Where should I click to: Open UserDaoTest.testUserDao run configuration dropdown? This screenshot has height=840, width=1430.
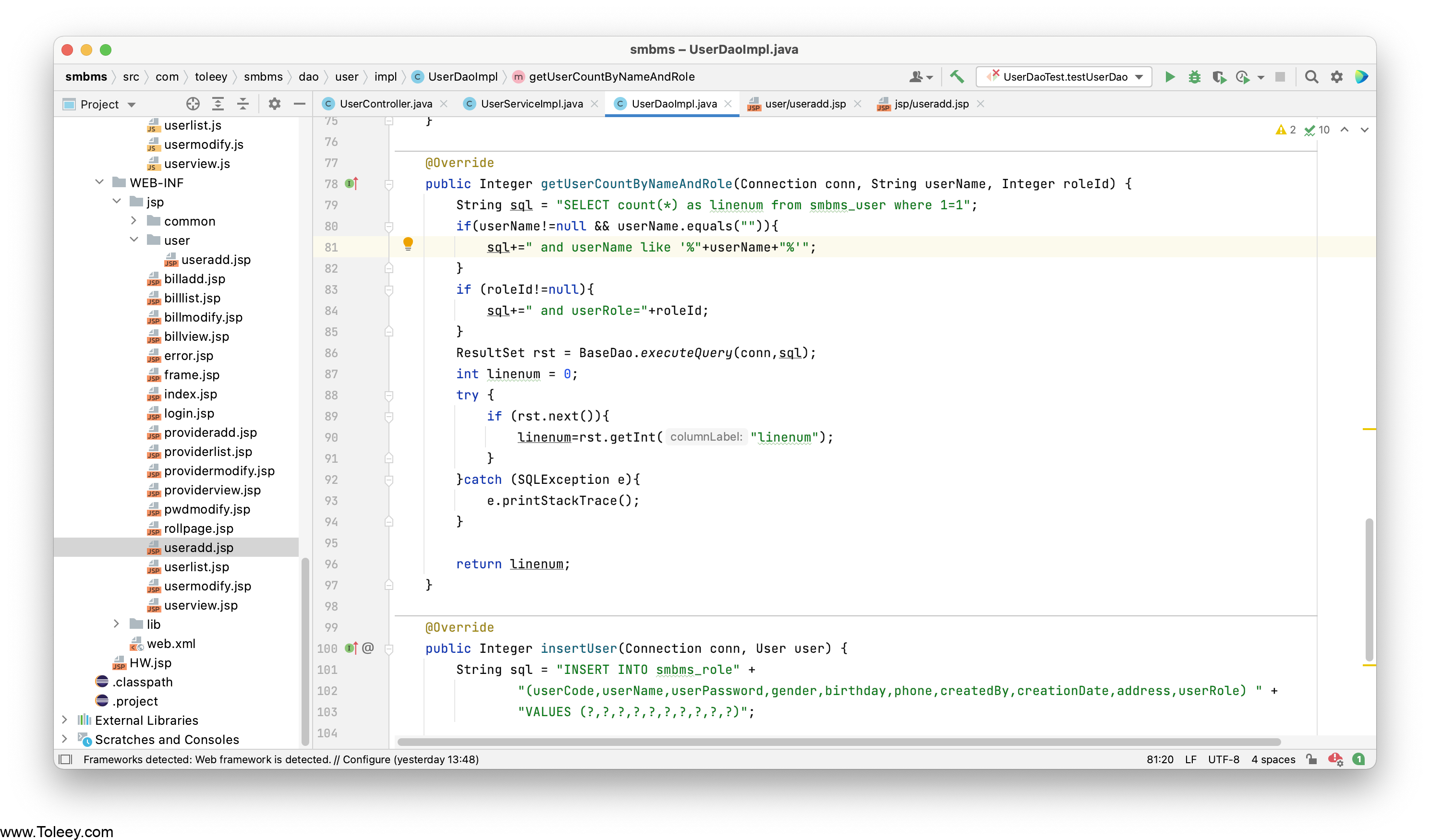tap(1064, 77)
